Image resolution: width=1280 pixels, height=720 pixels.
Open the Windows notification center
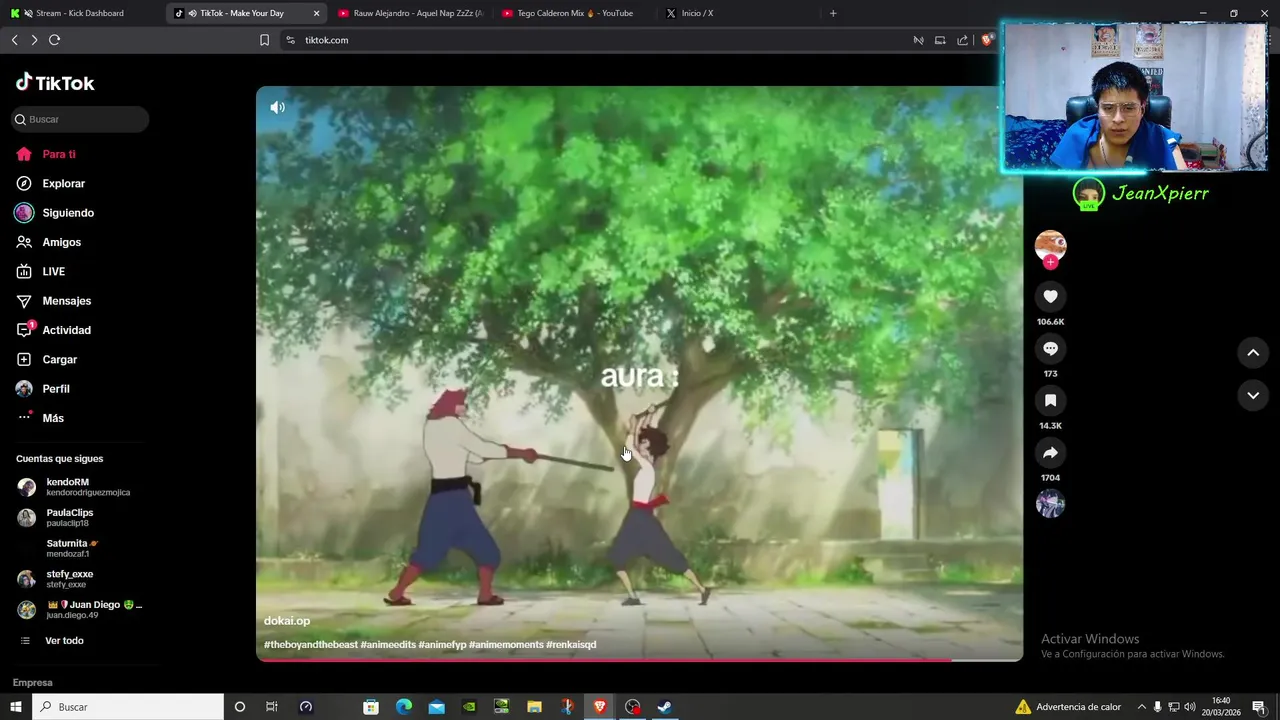[x=1259, y=707]
